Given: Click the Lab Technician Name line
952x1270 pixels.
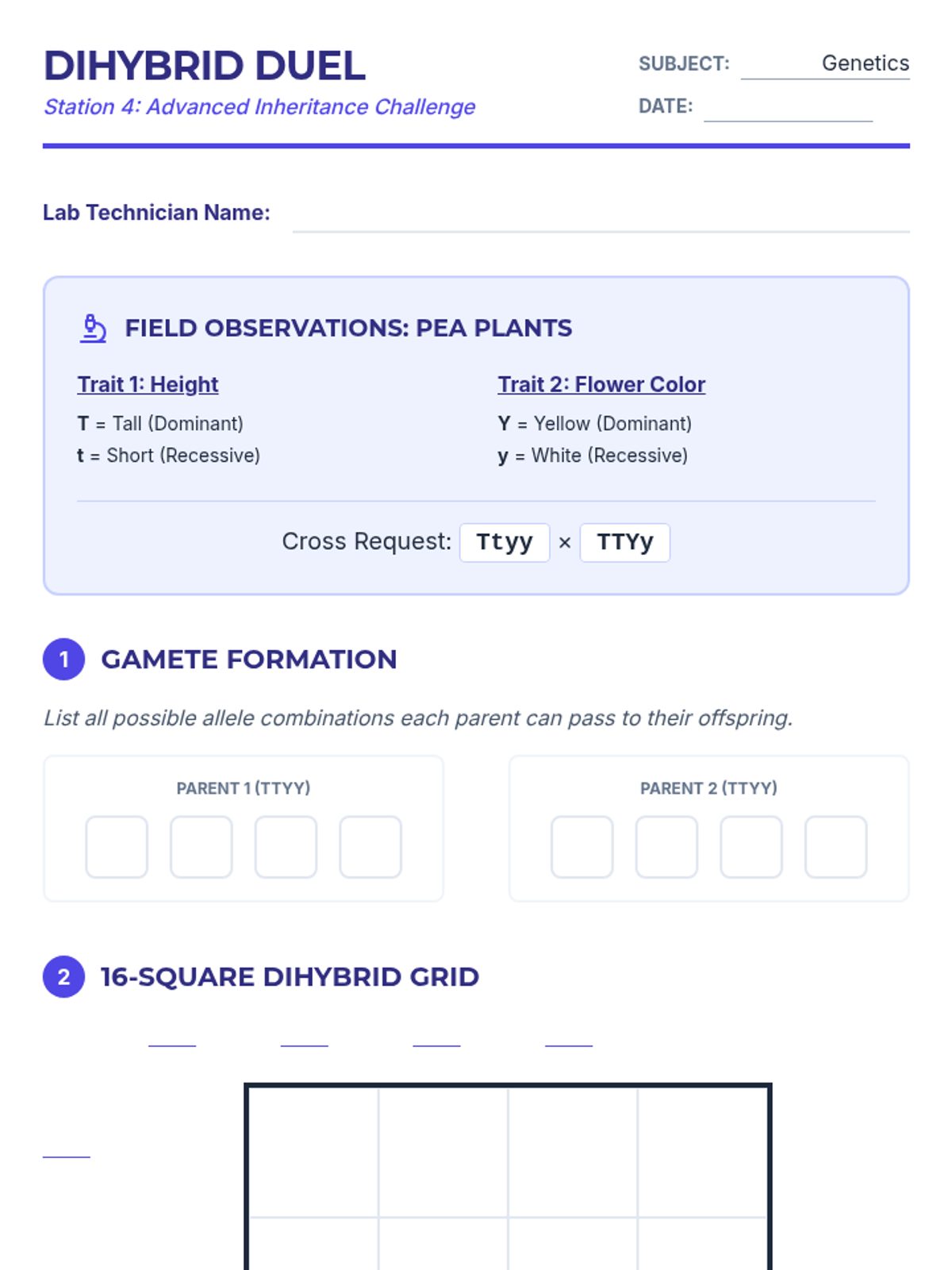Looking at the screenshot, I should click(601, 214).
